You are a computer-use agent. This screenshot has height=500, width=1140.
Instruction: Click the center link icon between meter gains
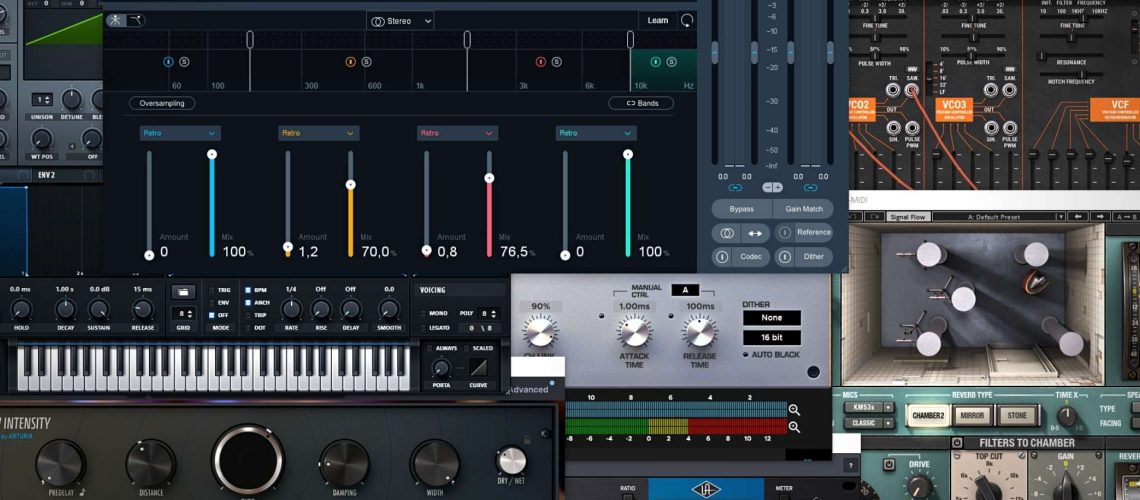point(772,188)
